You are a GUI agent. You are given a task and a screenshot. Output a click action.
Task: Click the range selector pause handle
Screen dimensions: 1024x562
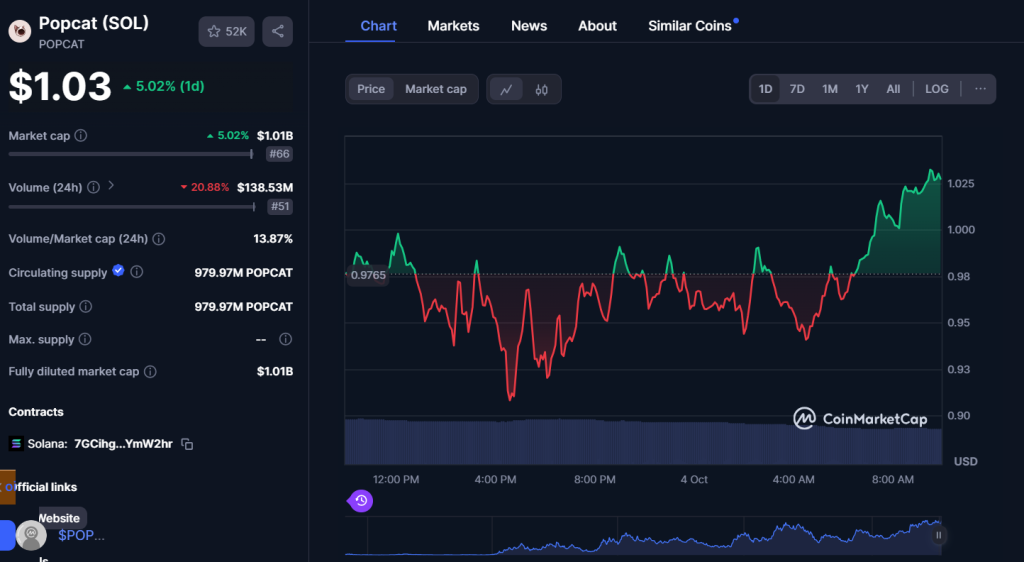(x=938, y=535)
